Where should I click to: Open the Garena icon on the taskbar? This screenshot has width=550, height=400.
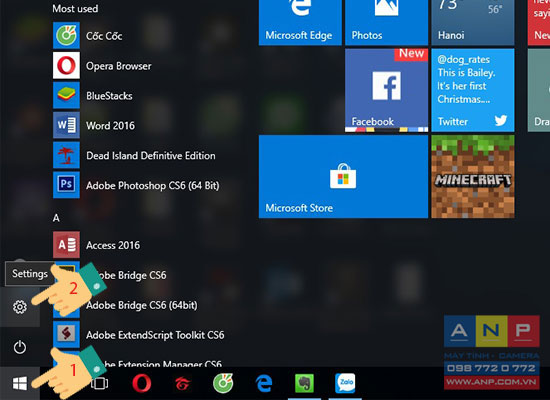coord(182,384)
